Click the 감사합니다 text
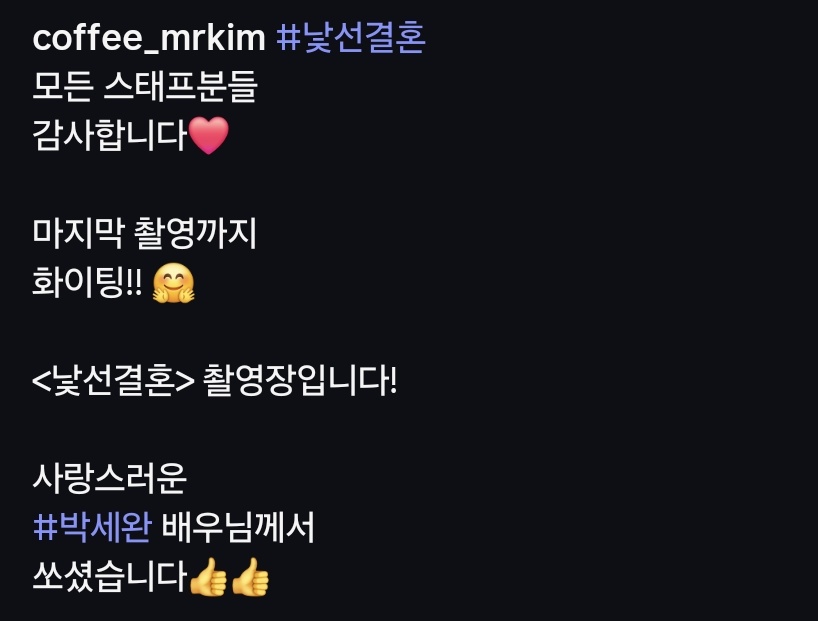 coord(110,135)
